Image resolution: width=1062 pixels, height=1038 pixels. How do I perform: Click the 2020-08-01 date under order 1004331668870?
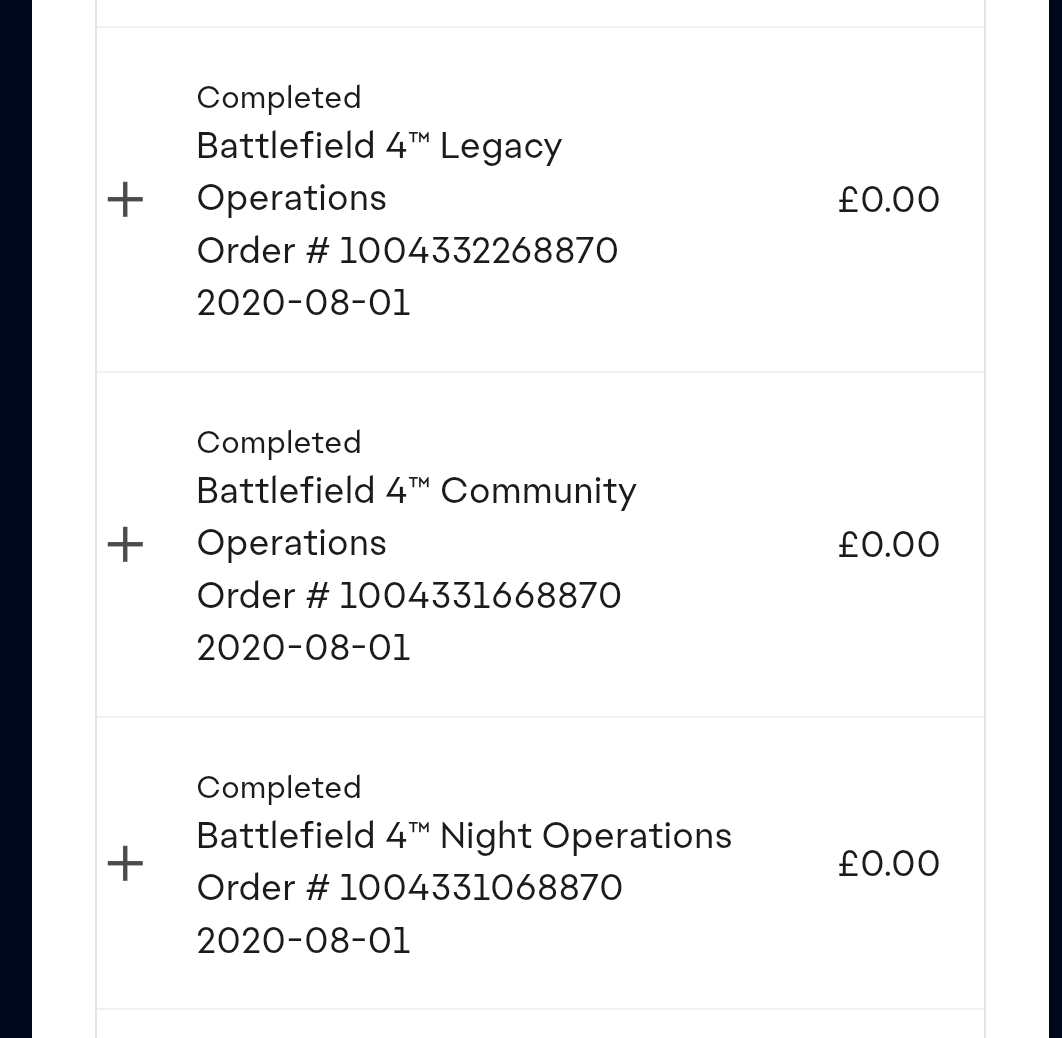(x=303, y=648)
